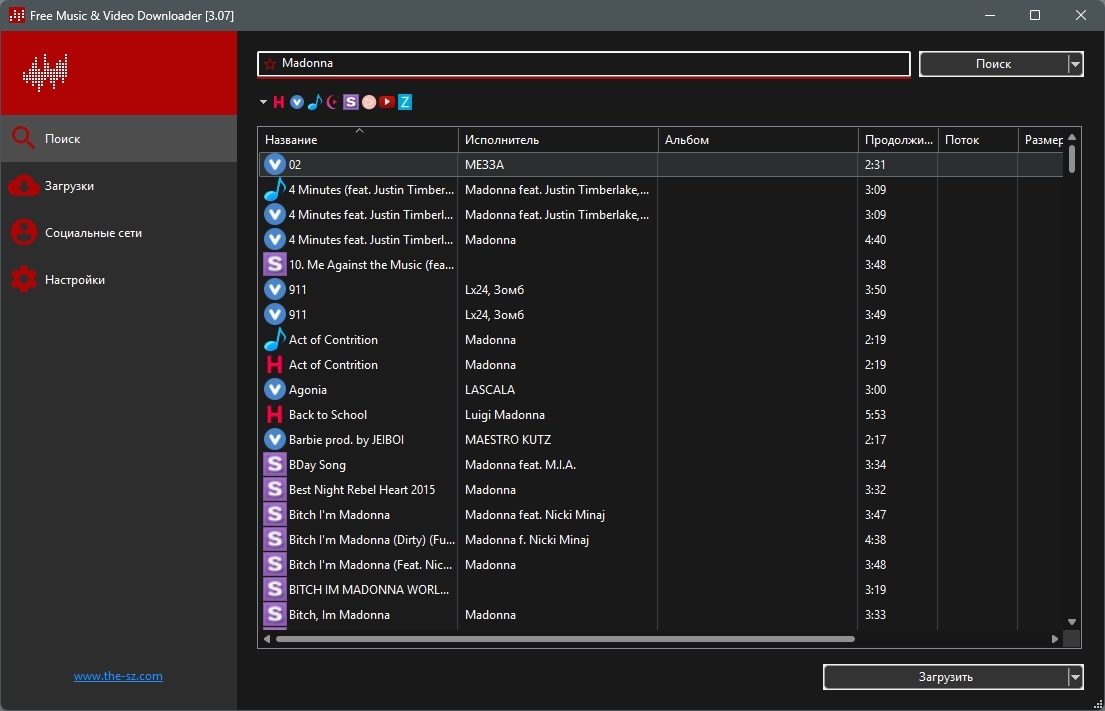This screenshot has height=711, width=1105.
Task: Click artist LASCALA
Action: click(x=490, y=390)
